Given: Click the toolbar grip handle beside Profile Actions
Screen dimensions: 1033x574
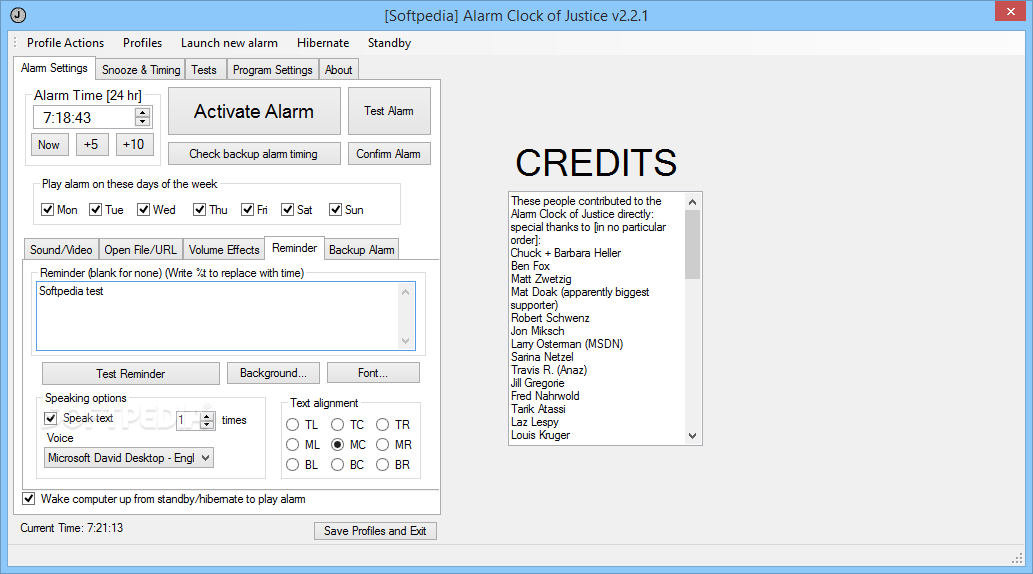Looking at the screenshot, I should point(15,43).
